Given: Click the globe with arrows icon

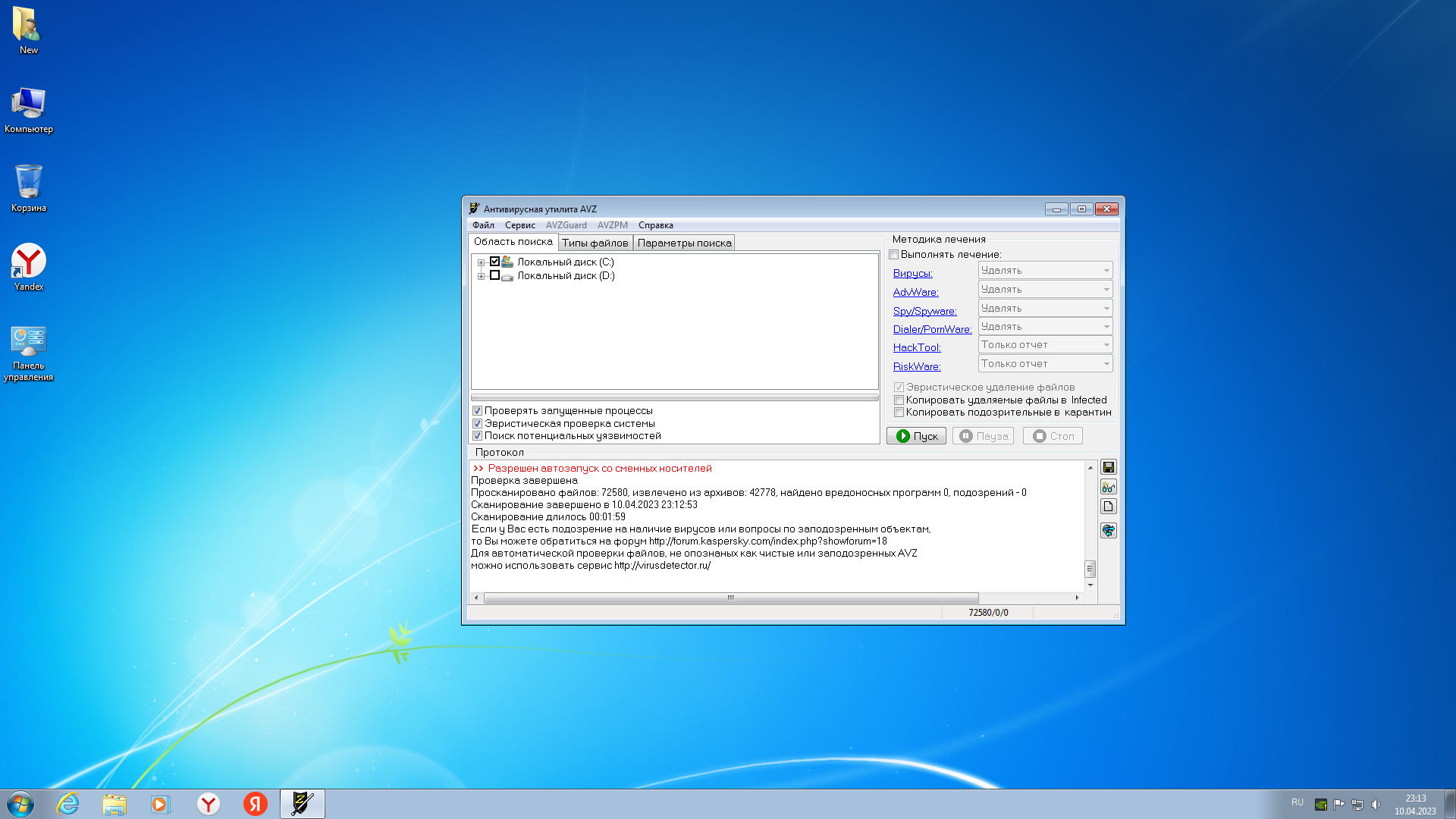Looking at the screenshot, I should tap(1108, 530).
